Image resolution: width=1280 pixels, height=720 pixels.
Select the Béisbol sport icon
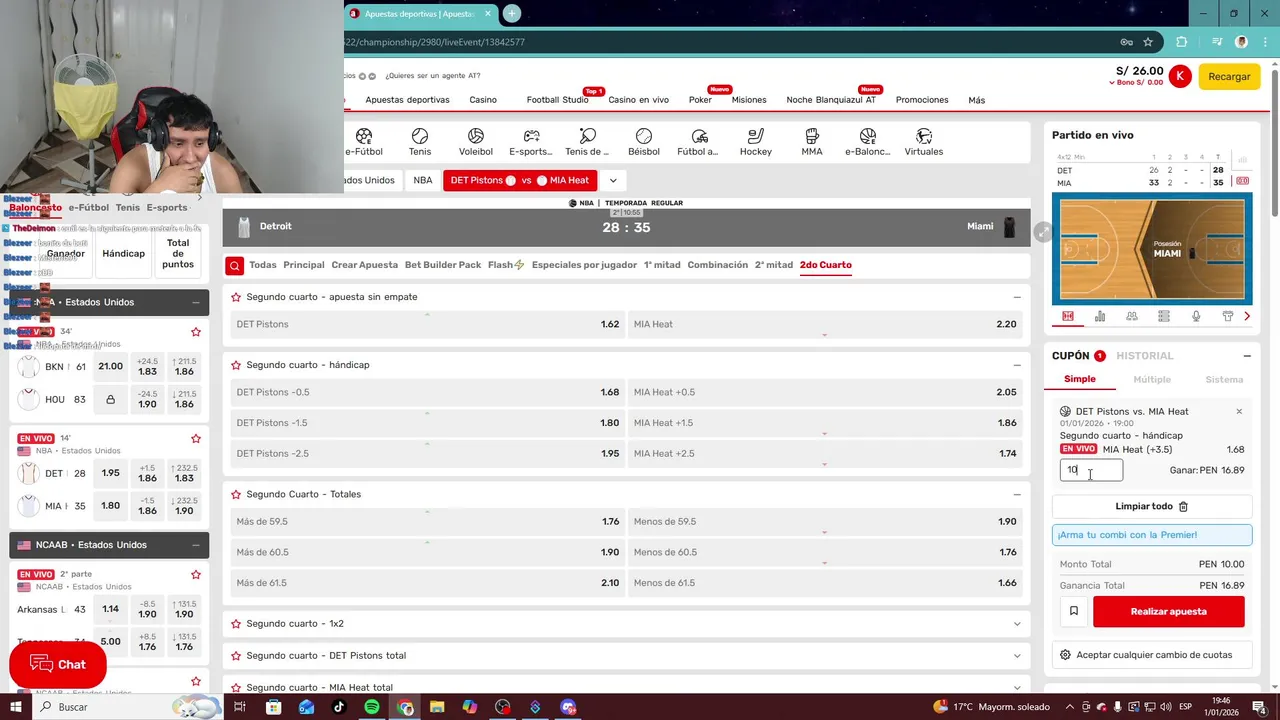(644, 136)
